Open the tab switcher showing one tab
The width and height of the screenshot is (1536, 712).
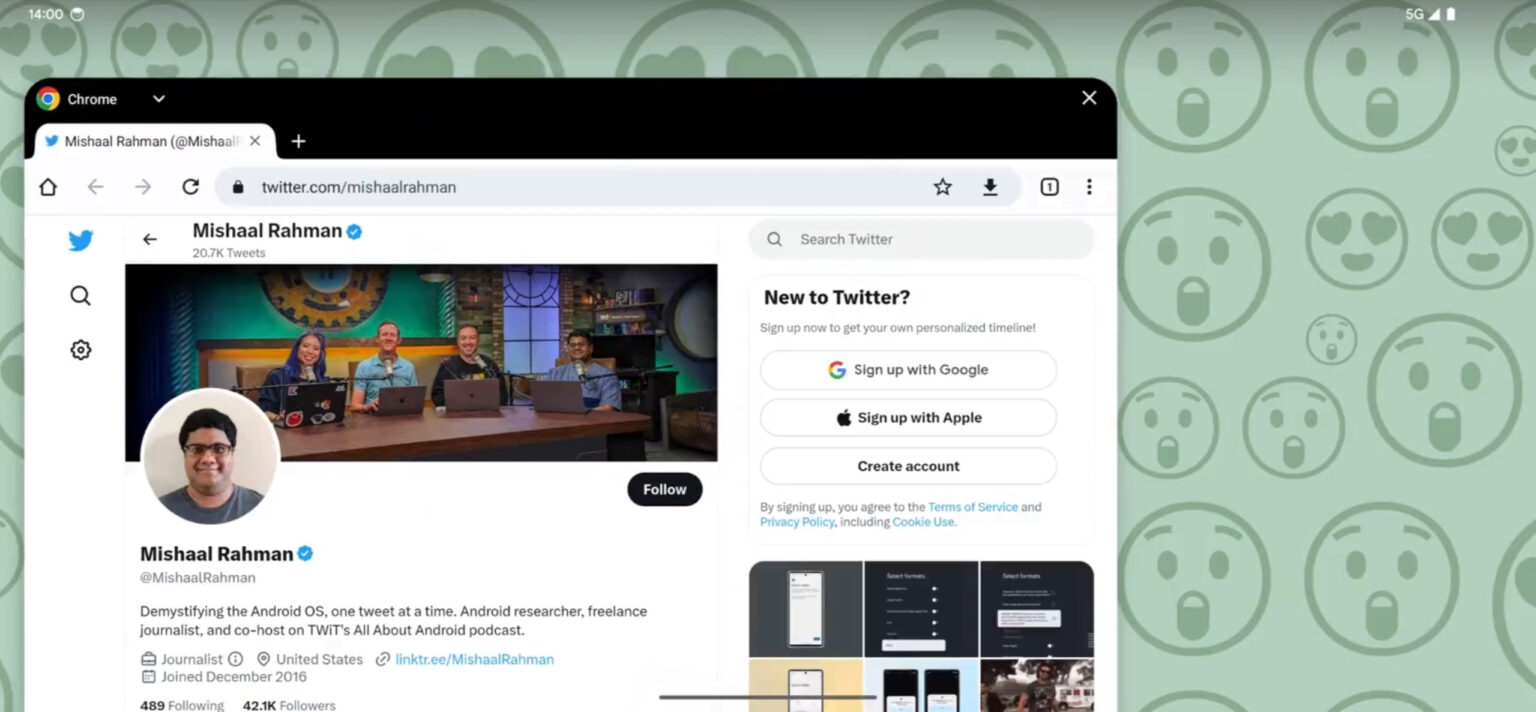(1048, 186)
